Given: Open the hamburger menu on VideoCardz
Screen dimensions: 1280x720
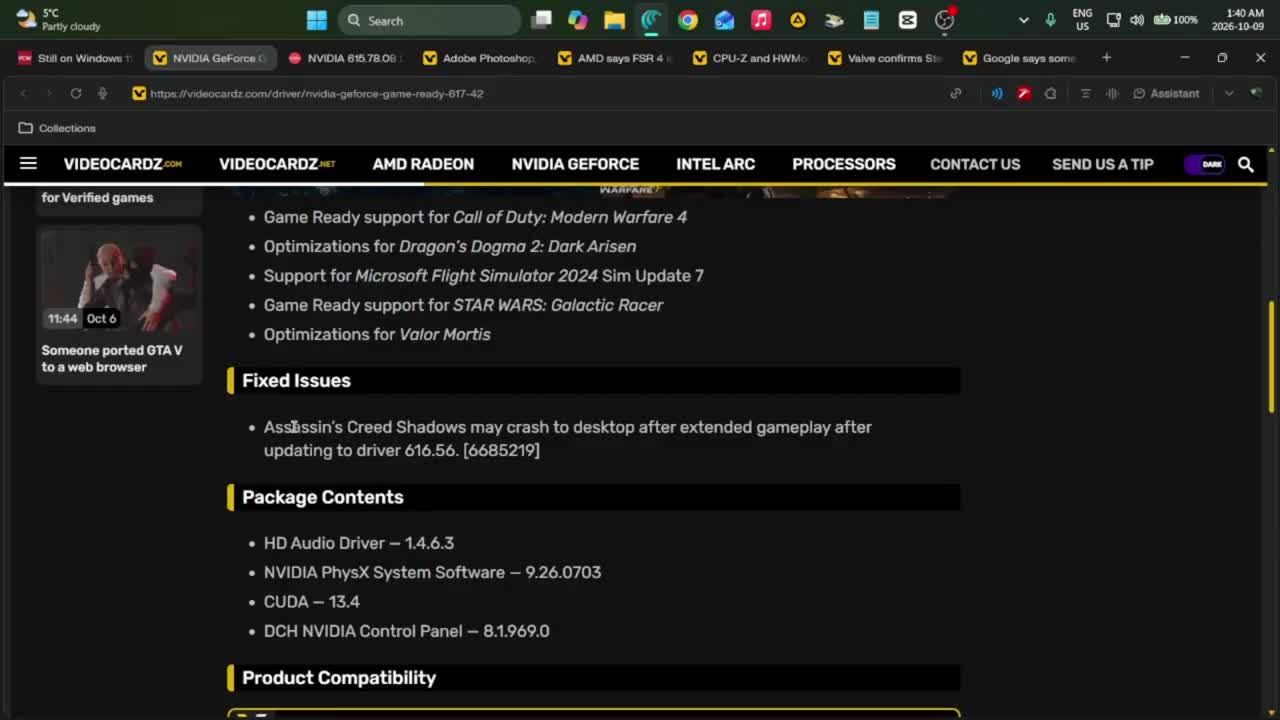Looking at the screenshot, I should tap(28, 163).
